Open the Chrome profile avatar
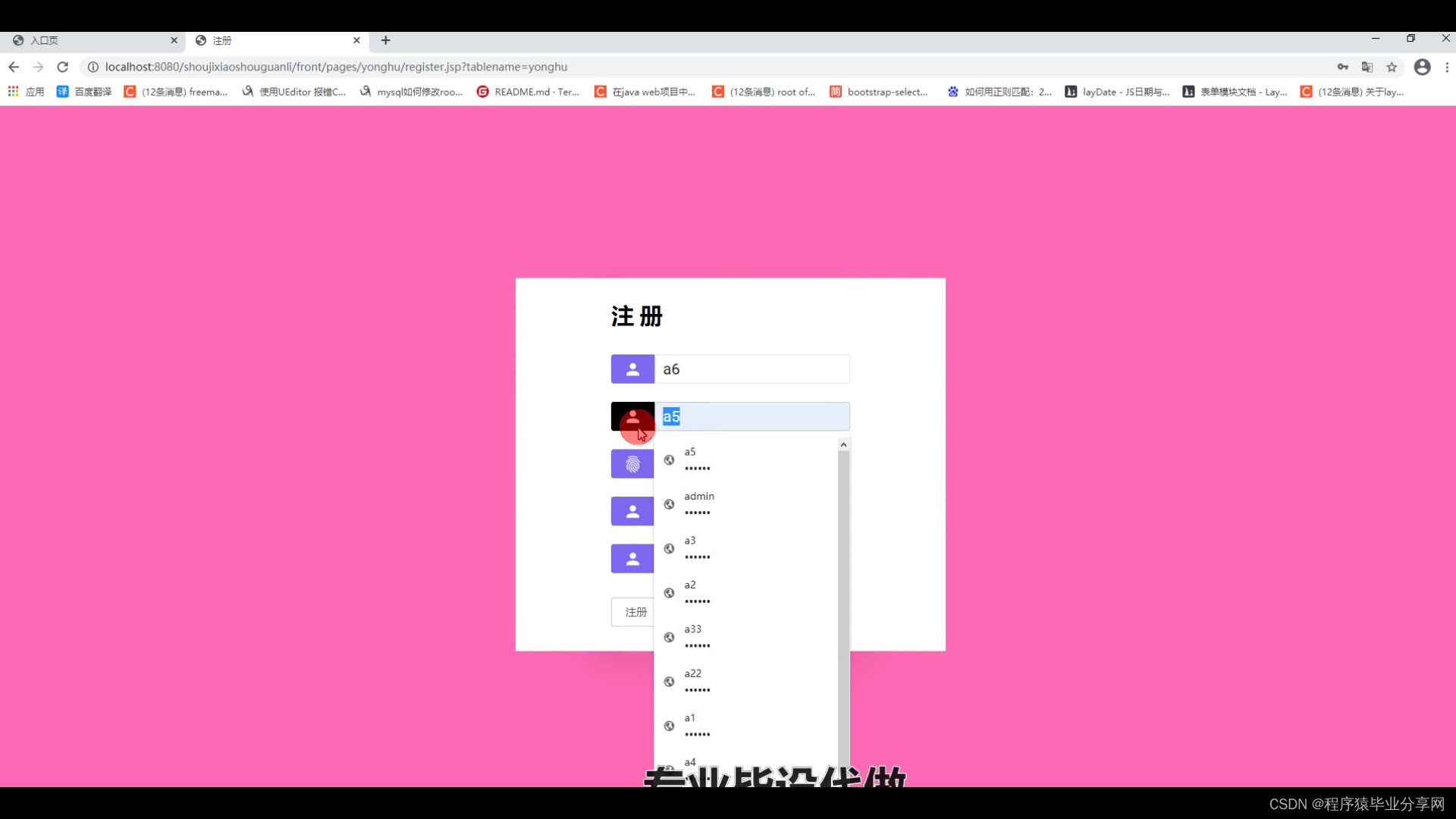1456x819 pixels. tap(1422, 67)
